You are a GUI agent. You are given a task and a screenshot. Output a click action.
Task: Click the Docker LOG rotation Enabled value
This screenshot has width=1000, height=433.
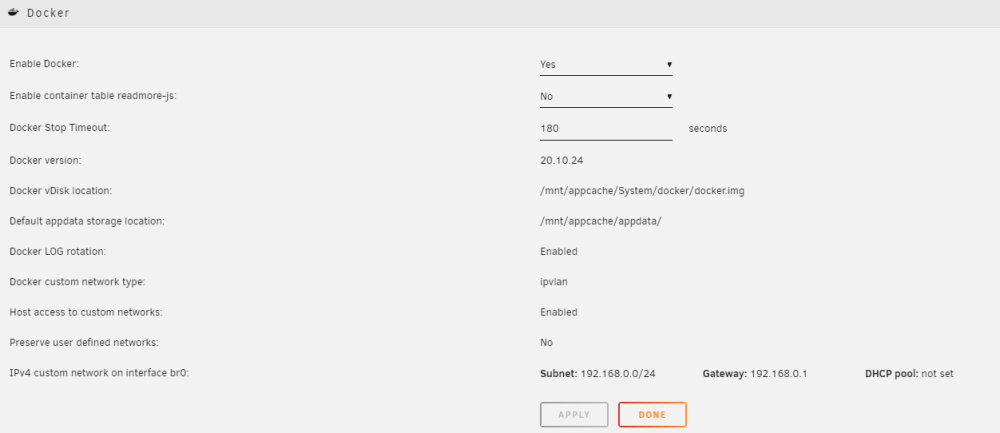pyautogui.click(x=559, y=251)
